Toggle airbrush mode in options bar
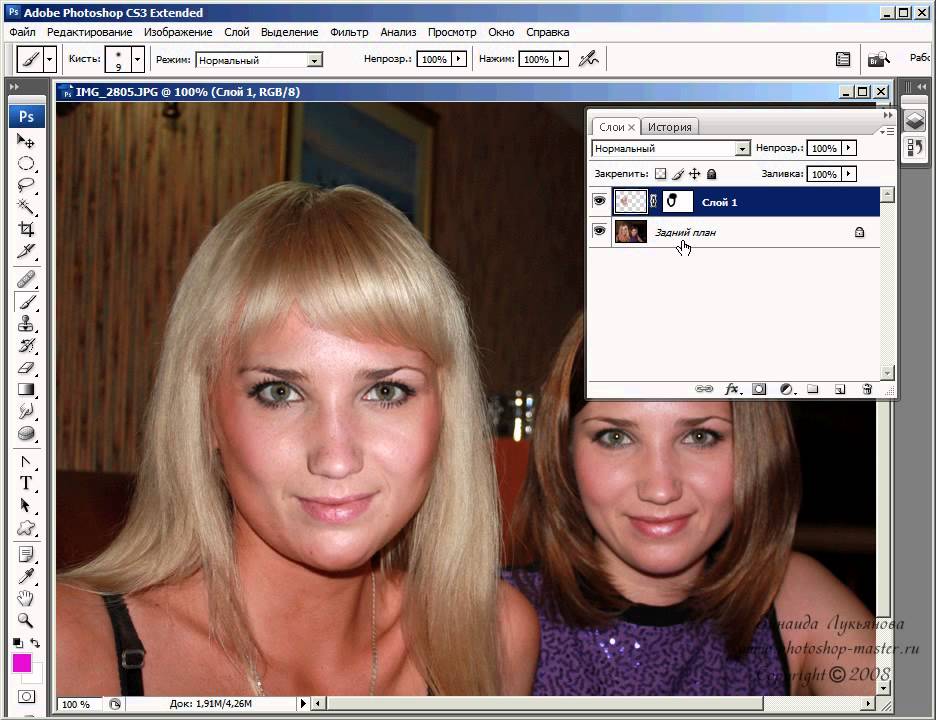Screen dimensions: 936x720 (589, 59)
